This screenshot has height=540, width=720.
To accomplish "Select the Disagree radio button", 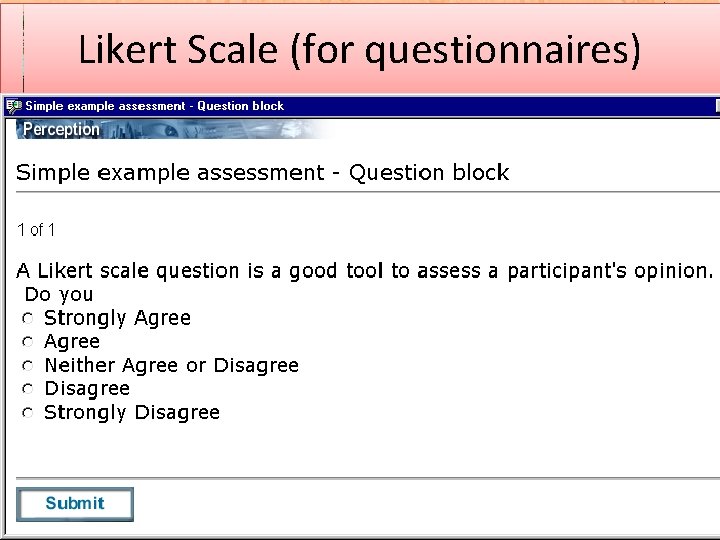I will (x=29, y=389).
